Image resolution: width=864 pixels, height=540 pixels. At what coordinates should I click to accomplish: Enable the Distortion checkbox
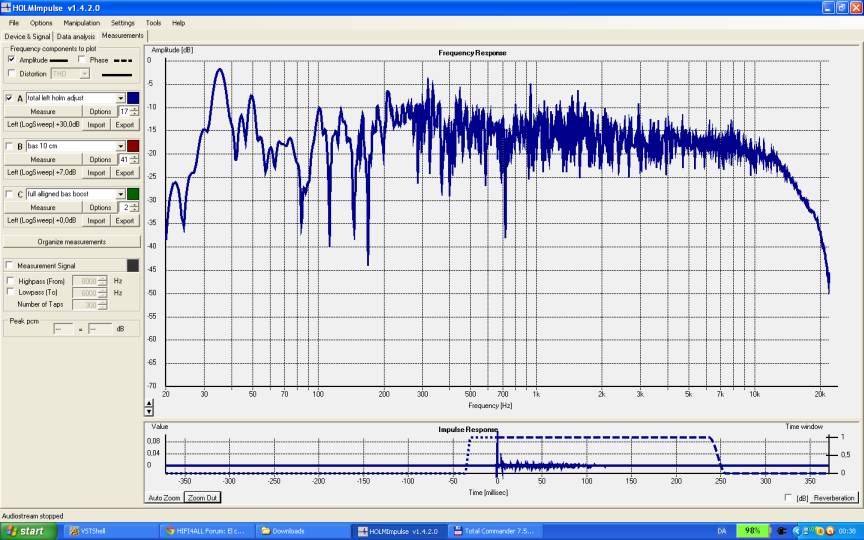pyautogui.click(x=12, y=73)
